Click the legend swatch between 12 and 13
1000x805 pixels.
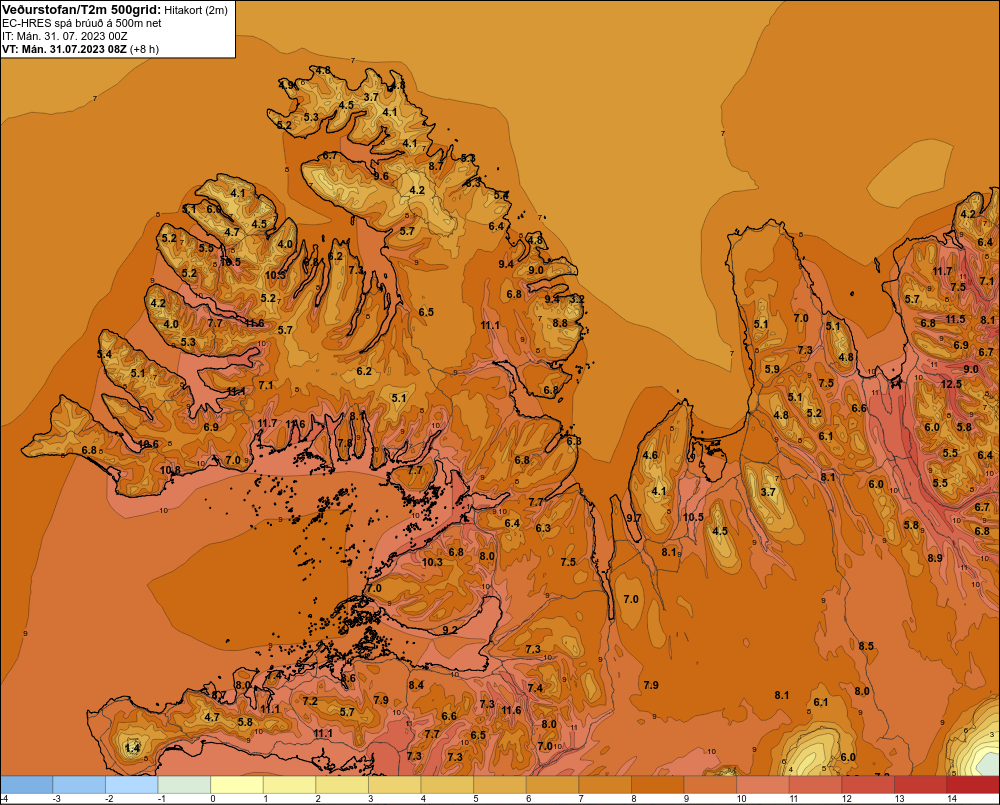pyautogui.click(x=869, y=784)
